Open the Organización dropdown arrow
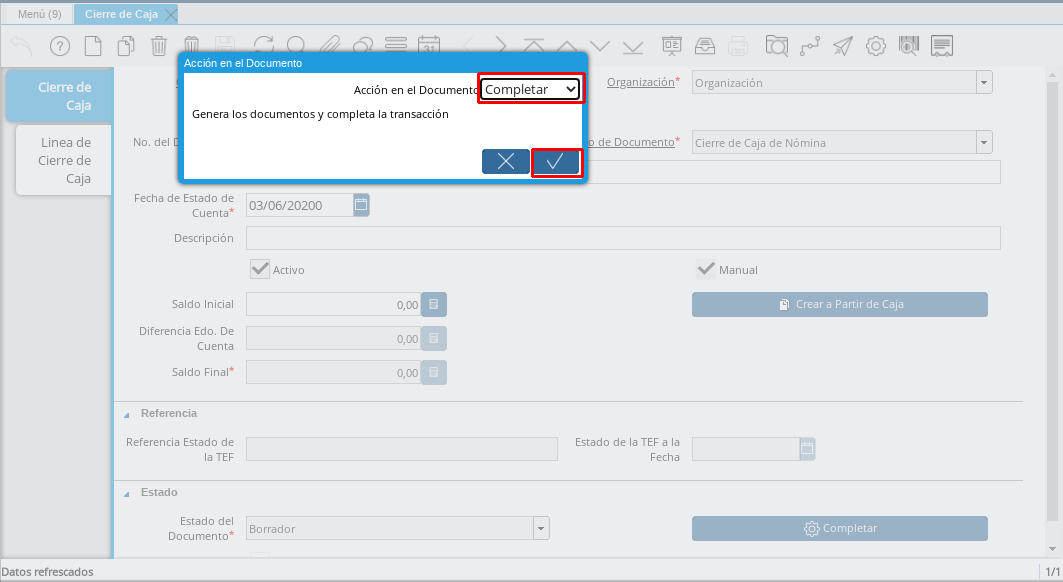 click(x=984, y=83)
